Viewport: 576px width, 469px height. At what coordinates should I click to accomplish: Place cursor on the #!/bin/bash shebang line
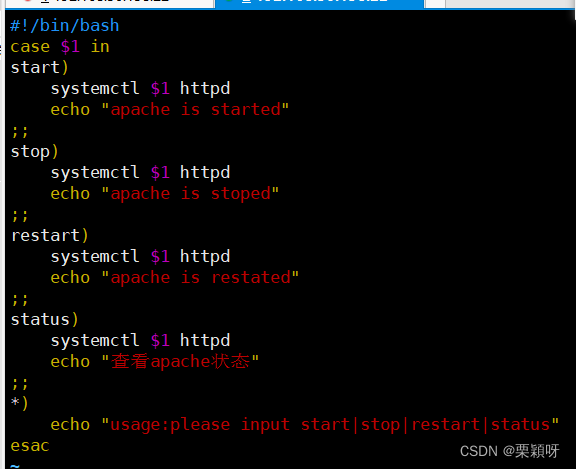point(65,26)
